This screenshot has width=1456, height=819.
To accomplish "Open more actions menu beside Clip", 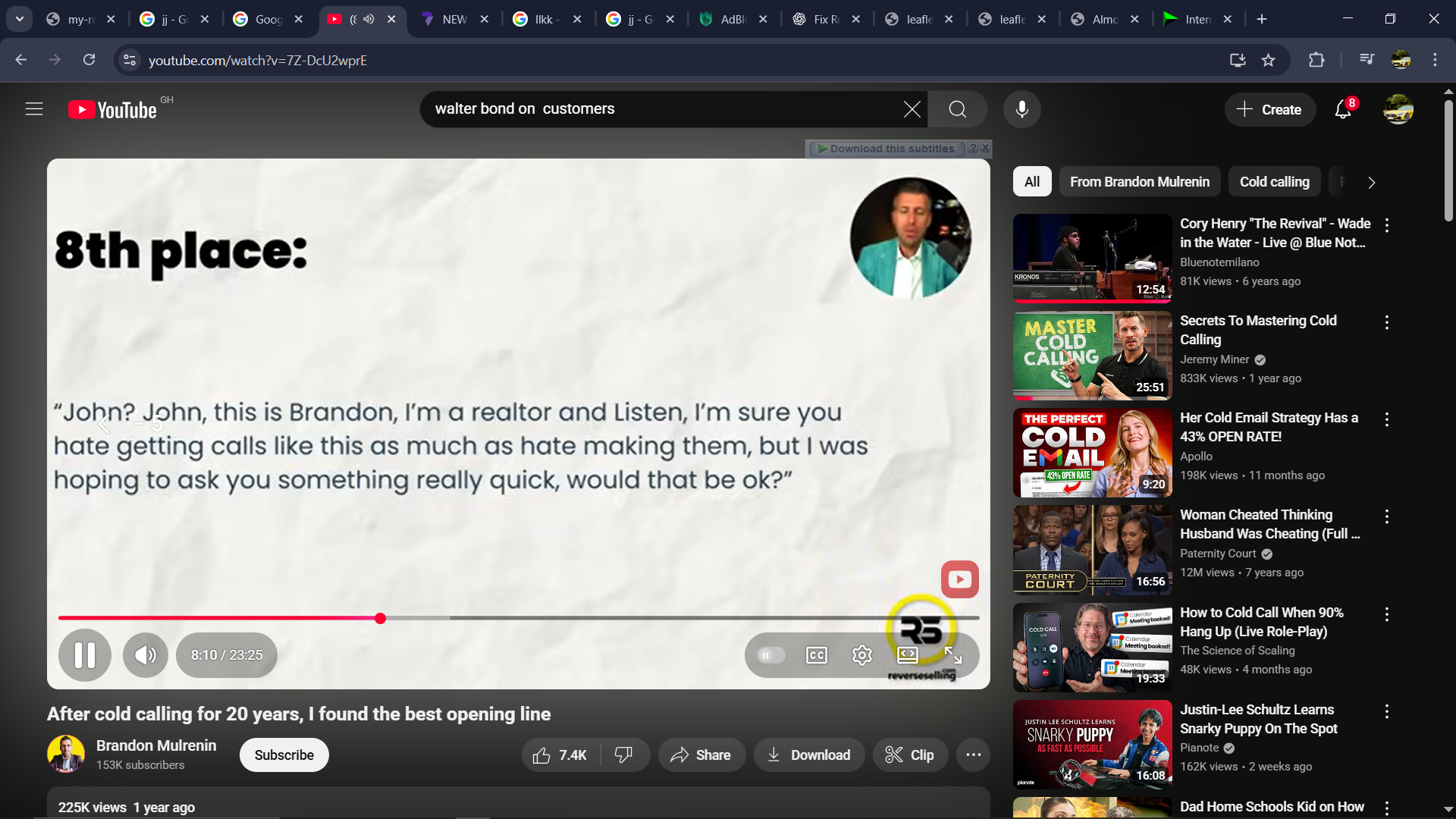I will 974,755.
